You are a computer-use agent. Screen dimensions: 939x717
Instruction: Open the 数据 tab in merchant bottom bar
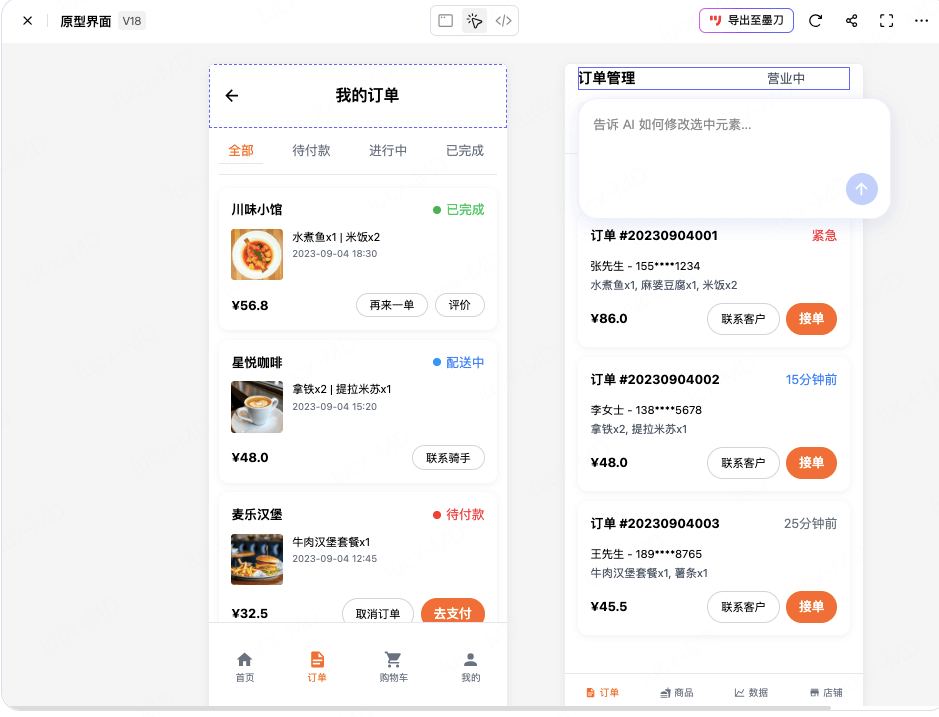pyautogui.click(x=752, y=692)
